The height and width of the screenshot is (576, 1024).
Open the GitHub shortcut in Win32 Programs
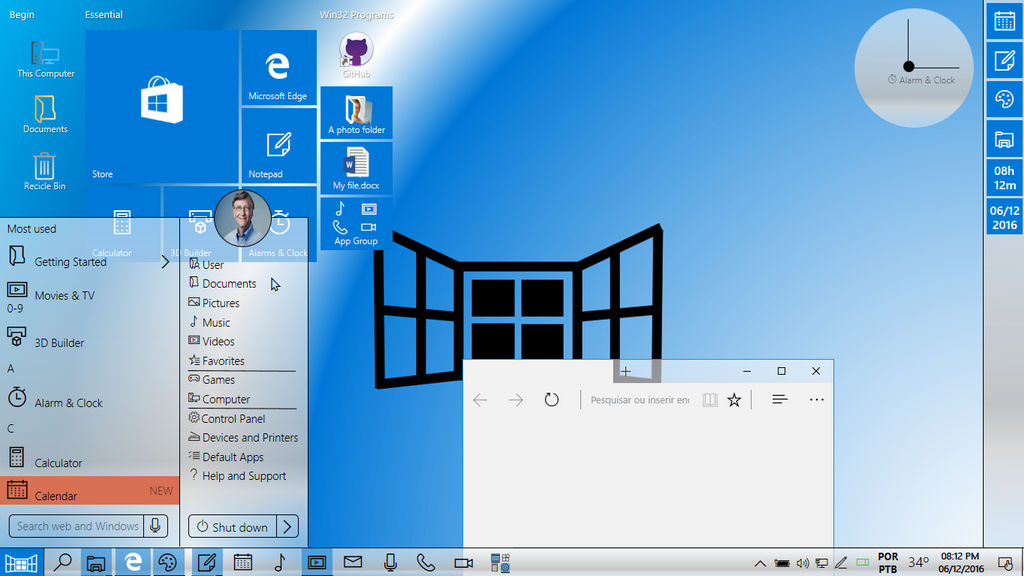tap(357, 56)
